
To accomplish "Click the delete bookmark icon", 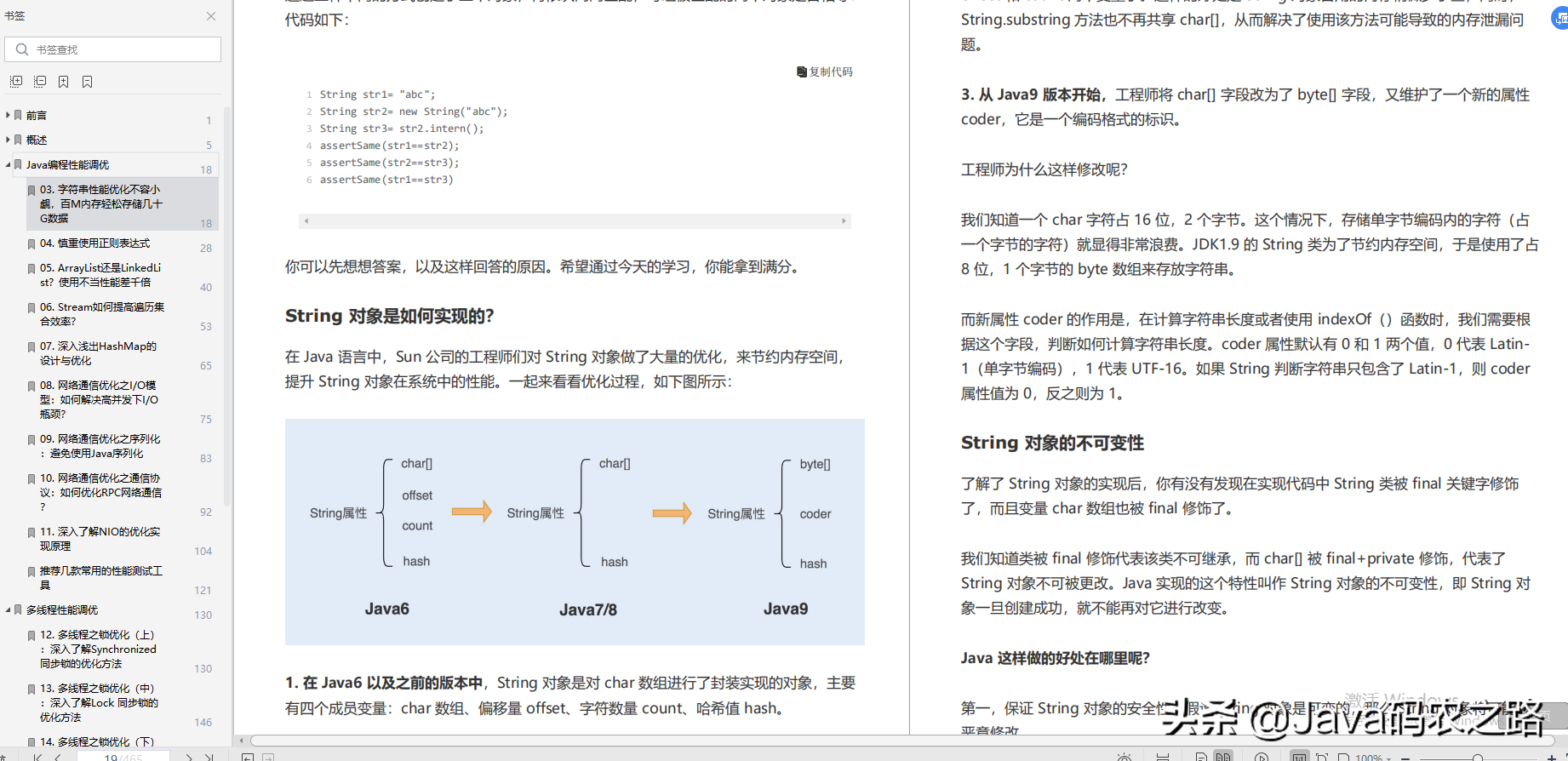I will (x=88, y=82).
